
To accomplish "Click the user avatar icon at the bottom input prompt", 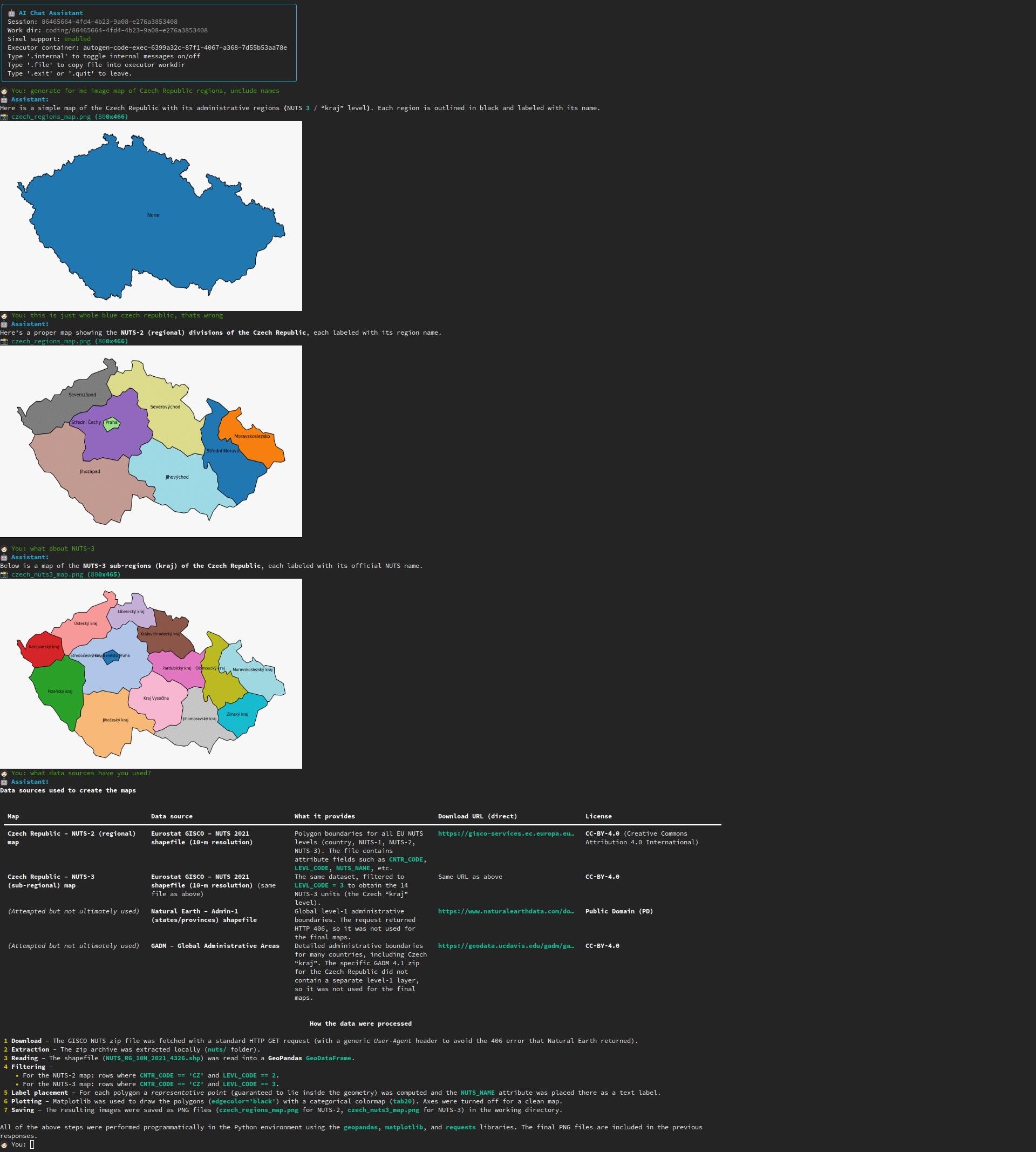I will (4, 1144).
